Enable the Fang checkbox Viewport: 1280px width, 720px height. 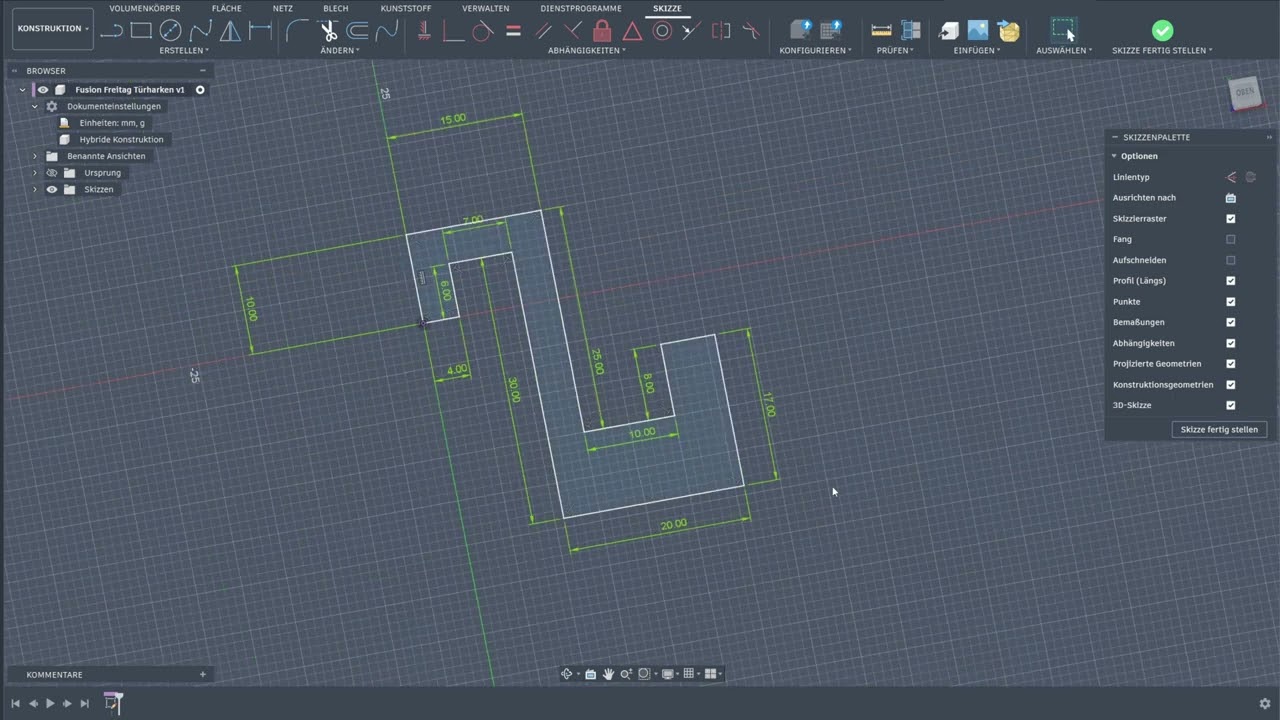[x=1231, y=239]
